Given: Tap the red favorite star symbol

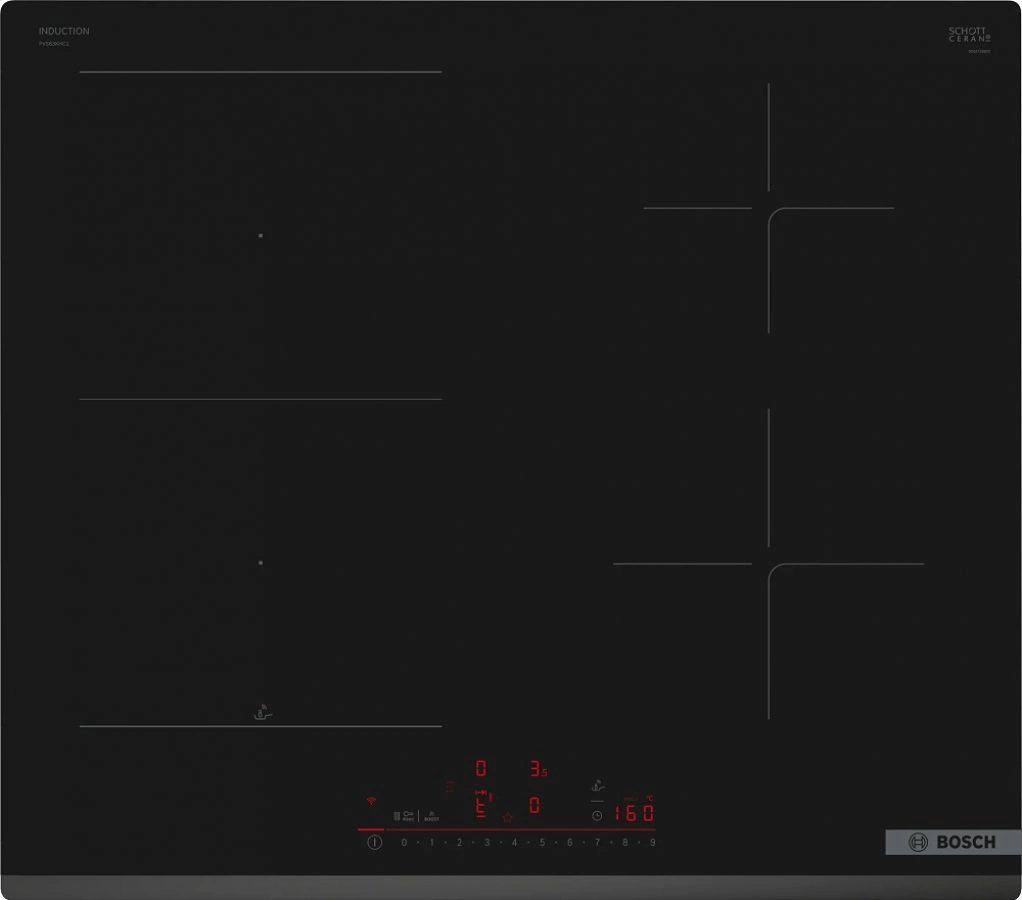Looking at the screenshot, I should pyautogui.click(x=507, y=817).
